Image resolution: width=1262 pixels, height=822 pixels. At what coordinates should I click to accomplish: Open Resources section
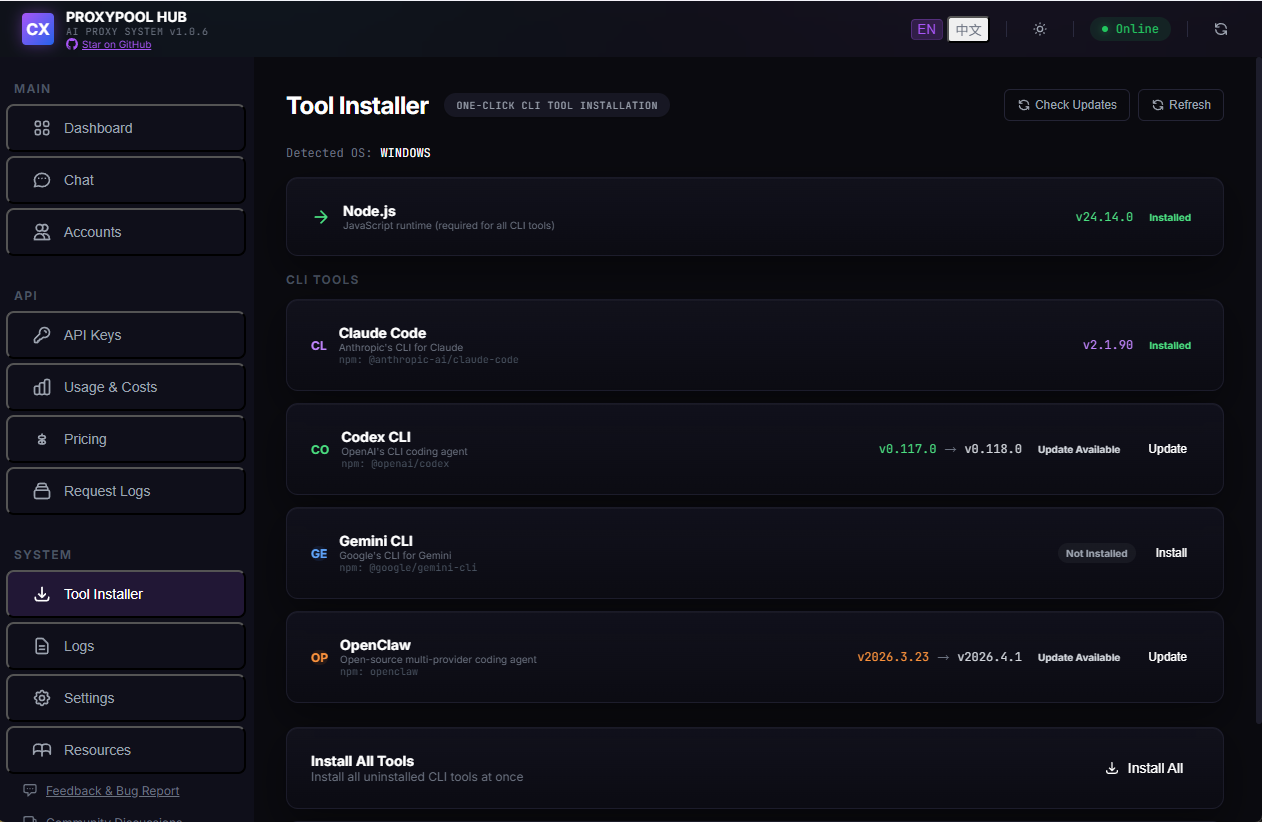tap(126, 750)
